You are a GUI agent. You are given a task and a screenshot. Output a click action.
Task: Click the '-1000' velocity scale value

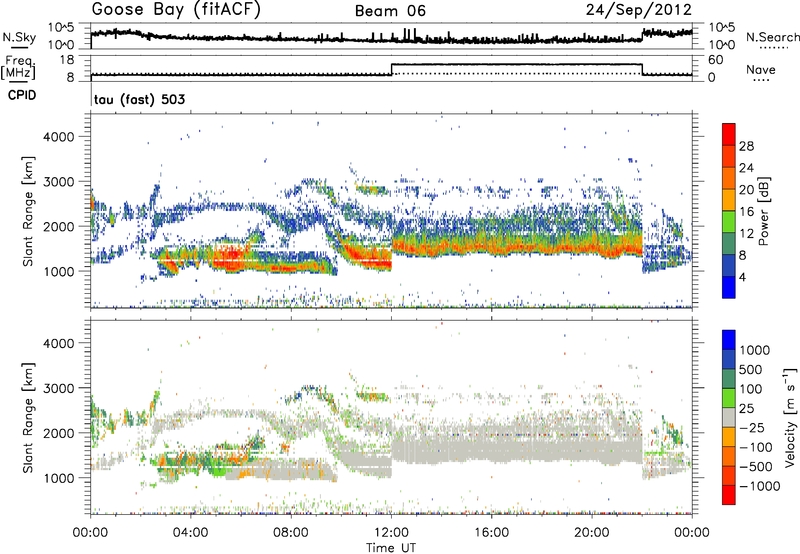coord(759,486)
